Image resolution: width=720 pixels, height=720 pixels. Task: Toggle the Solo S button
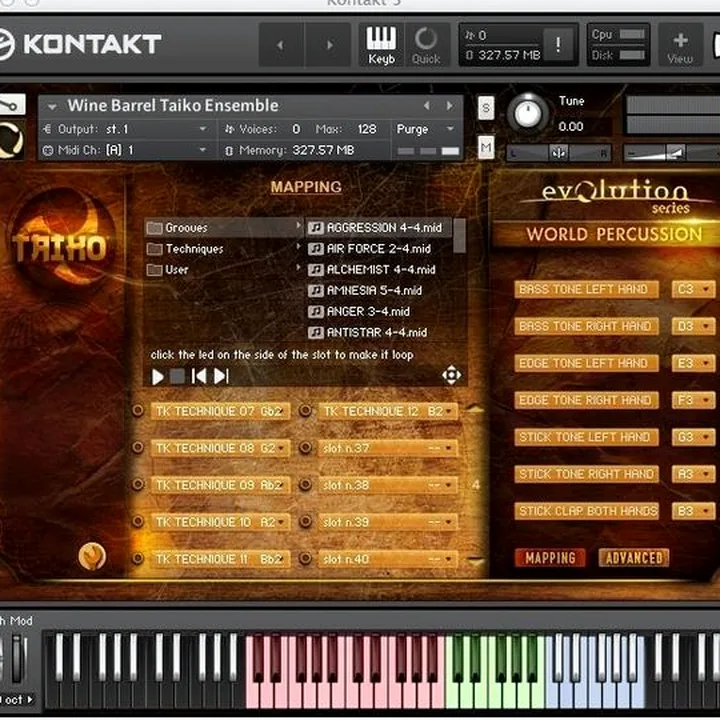point(486,108)
